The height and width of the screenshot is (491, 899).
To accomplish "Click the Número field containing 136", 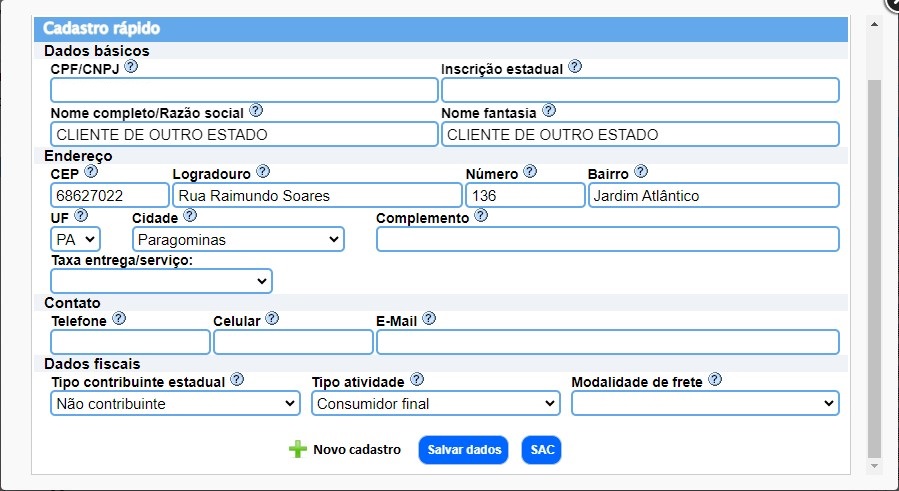I will pos(525,195).
